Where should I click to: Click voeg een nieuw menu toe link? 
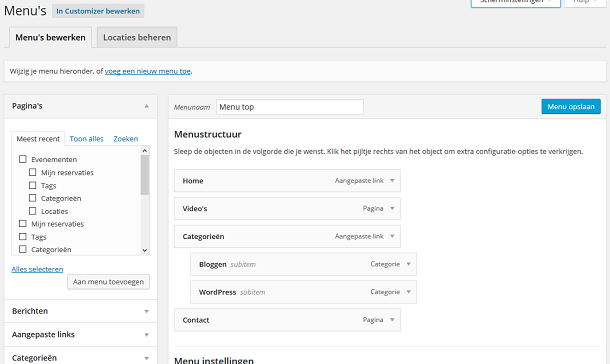(x=147, y=71)
